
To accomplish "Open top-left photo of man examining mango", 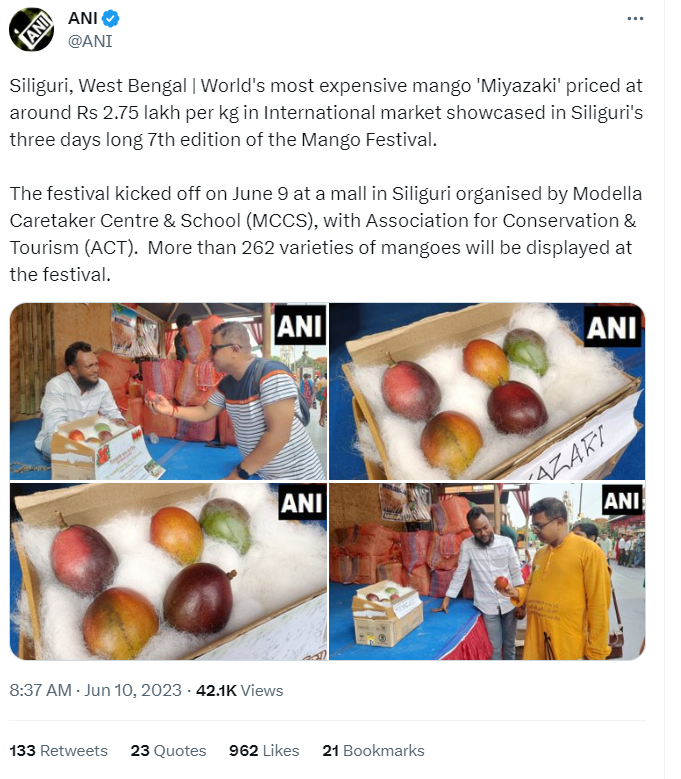I will [168, 392].
